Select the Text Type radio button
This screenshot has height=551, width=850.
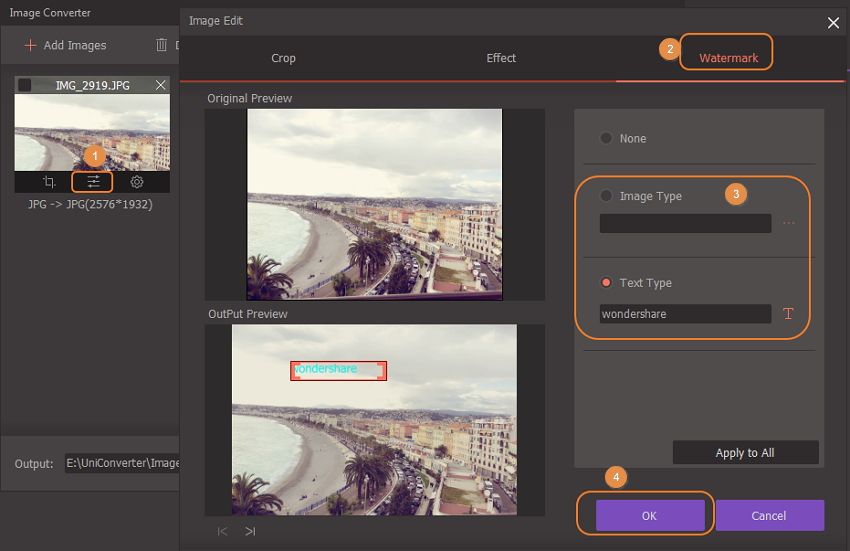(x=606, y=283)
